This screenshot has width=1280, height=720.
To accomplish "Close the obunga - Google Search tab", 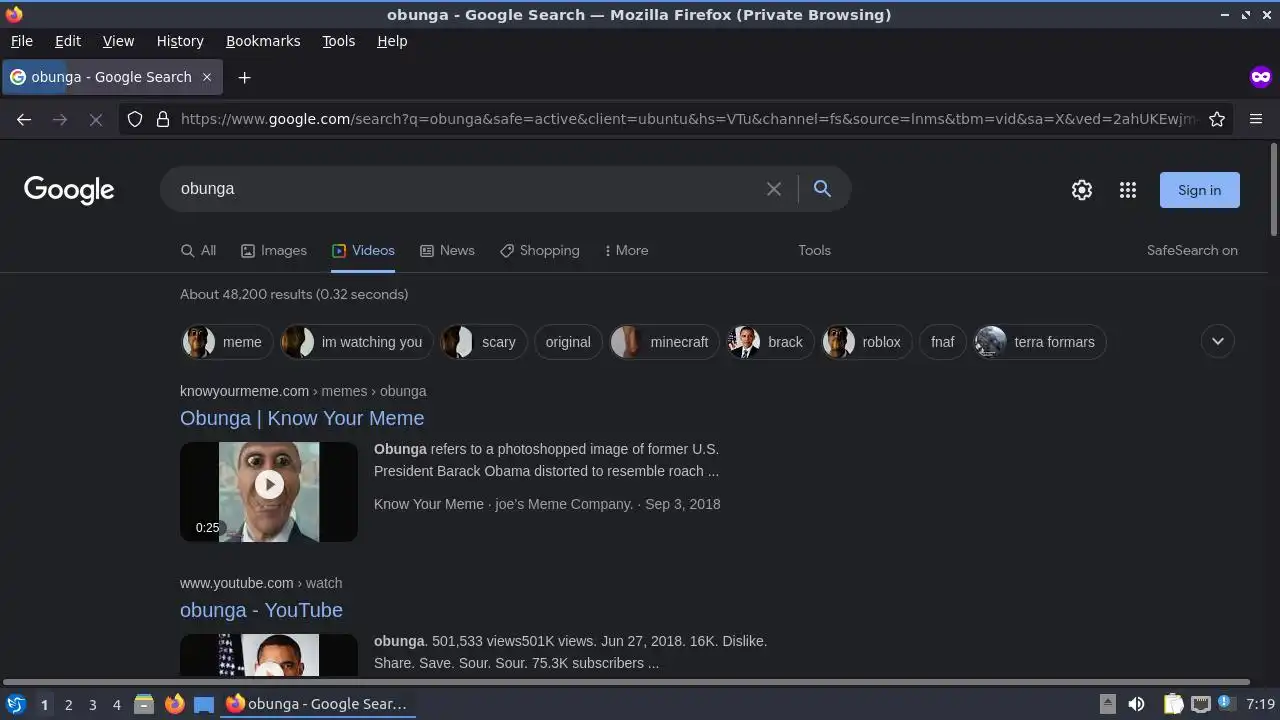I will tap(207, 77).
